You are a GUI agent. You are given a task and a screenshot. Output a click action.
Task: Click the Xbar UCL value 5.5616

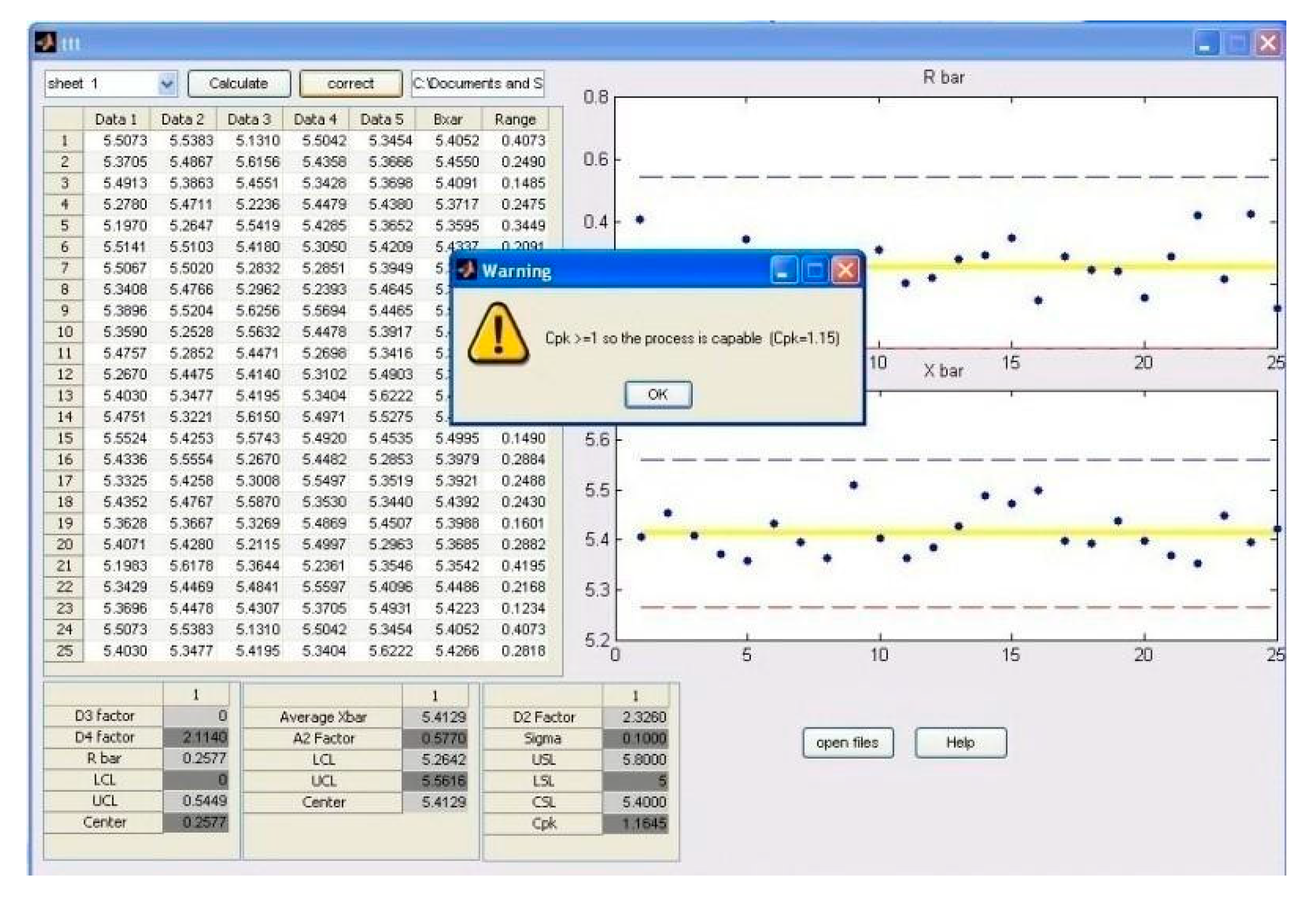pos(435,781)
